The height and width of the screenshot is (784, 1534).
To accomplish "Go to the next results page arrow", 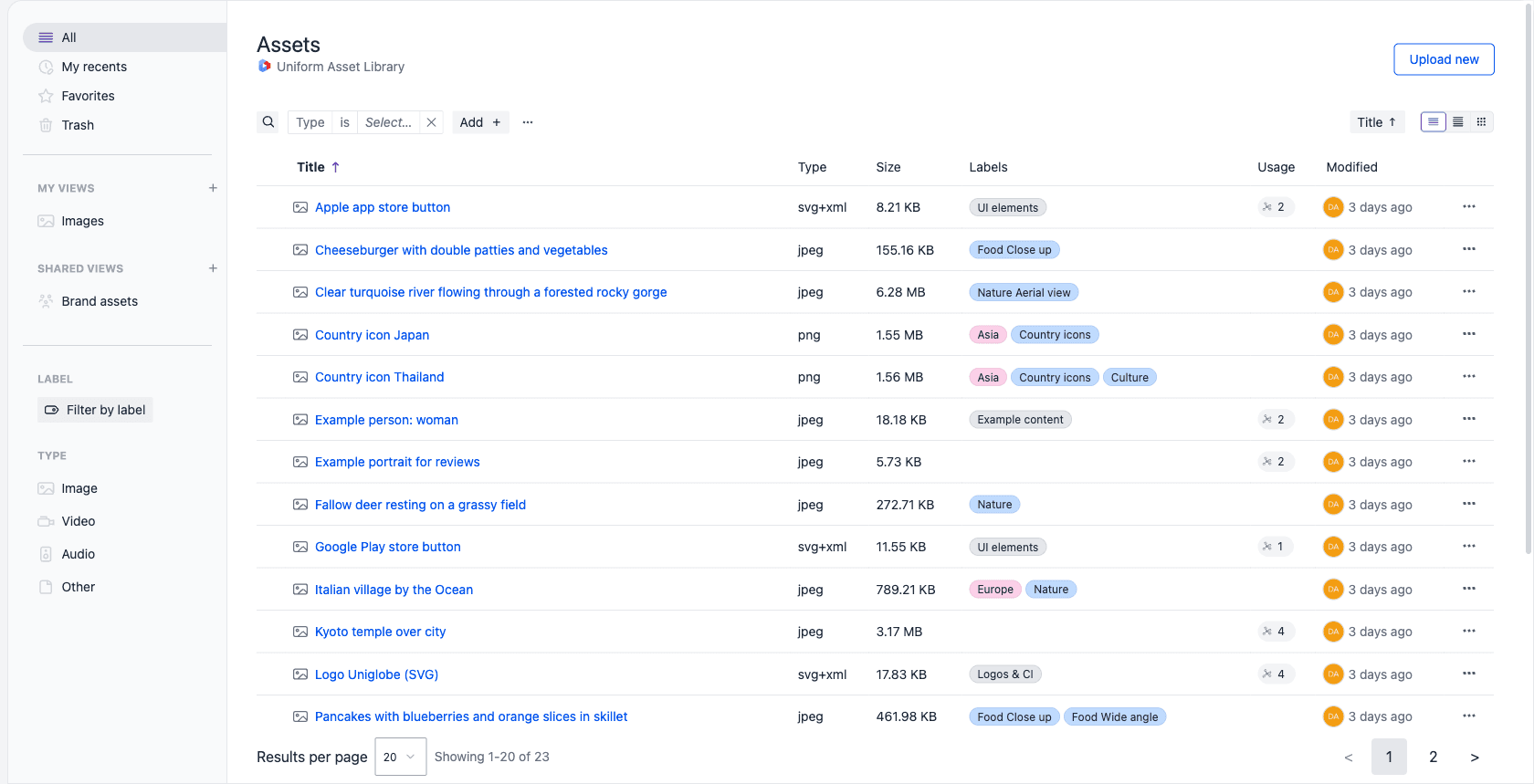I will [x=1474, y=757].
